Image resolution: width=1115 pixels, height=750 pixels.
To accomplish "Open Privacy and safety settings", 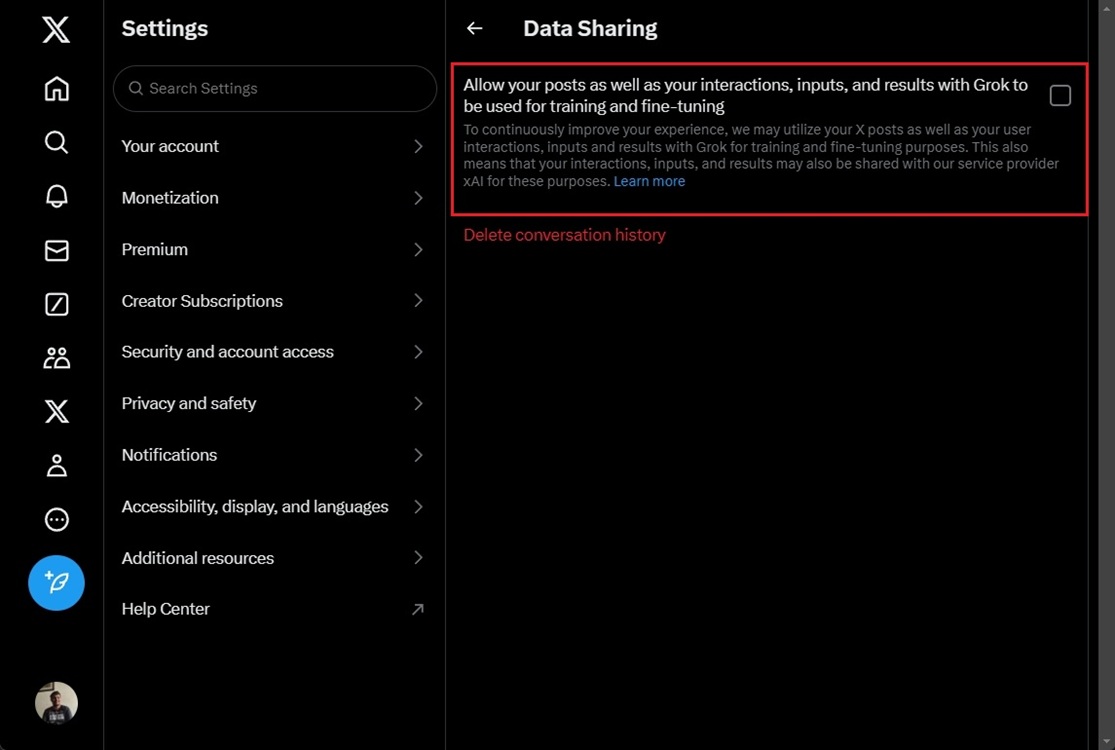I will [274, 403].
